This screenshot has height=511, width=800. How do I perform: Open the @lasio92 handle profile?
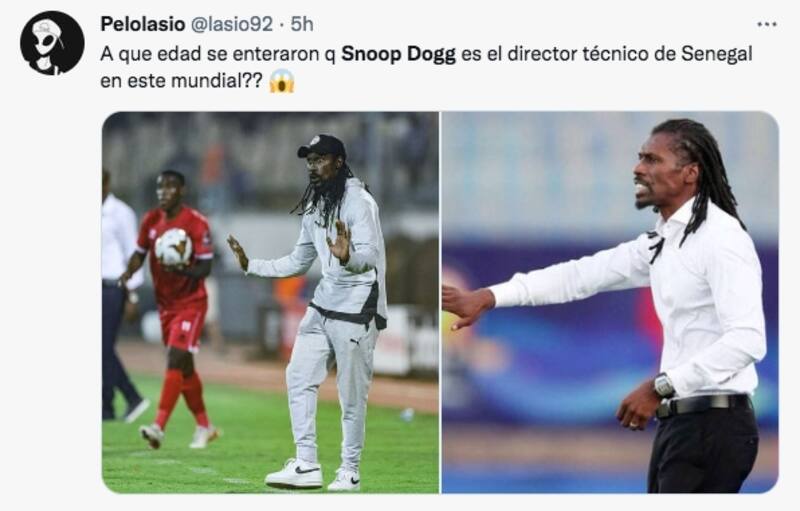(x=232, y=24)
